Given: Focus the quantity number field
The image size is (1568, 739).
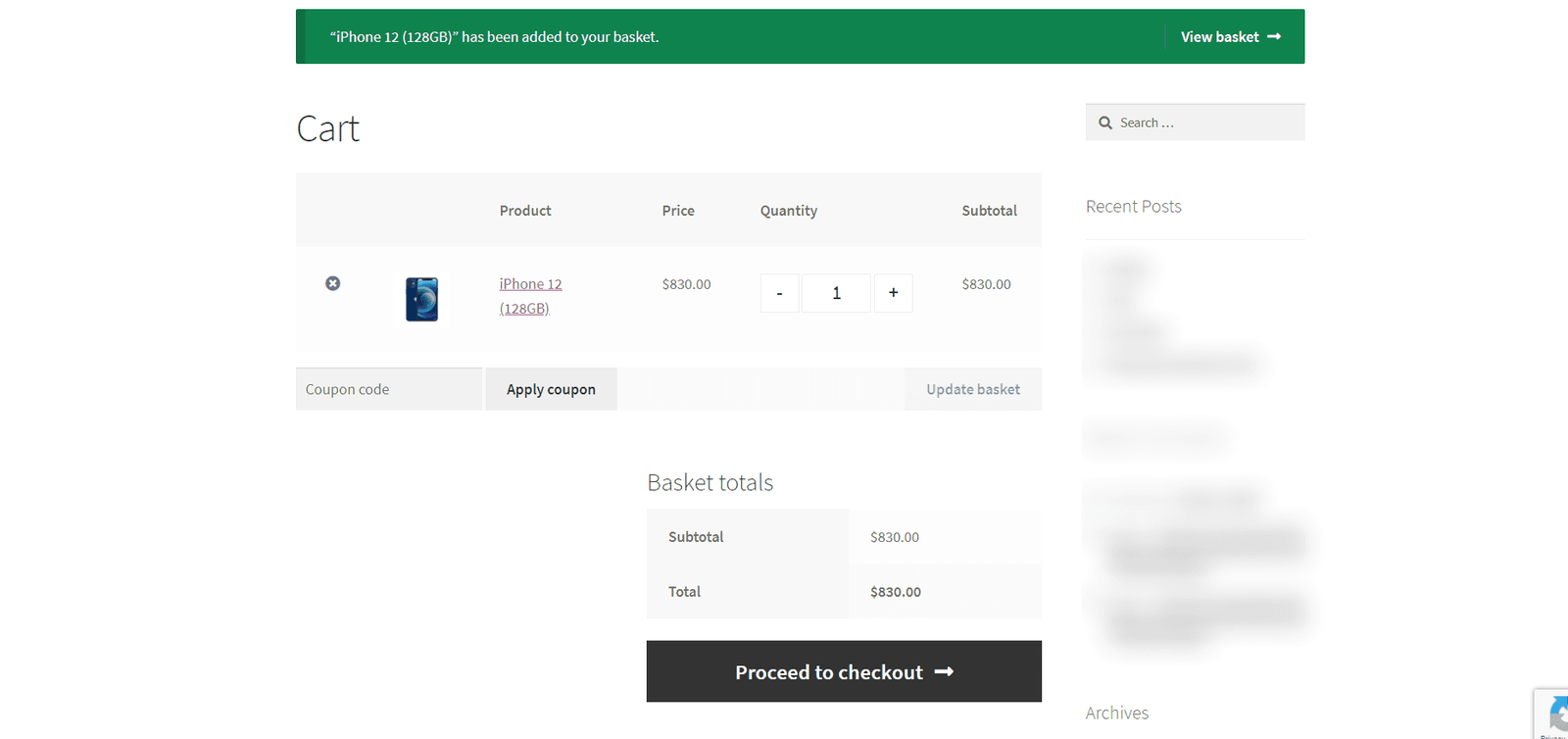Looking at the screenshot, I should point(836,293).
